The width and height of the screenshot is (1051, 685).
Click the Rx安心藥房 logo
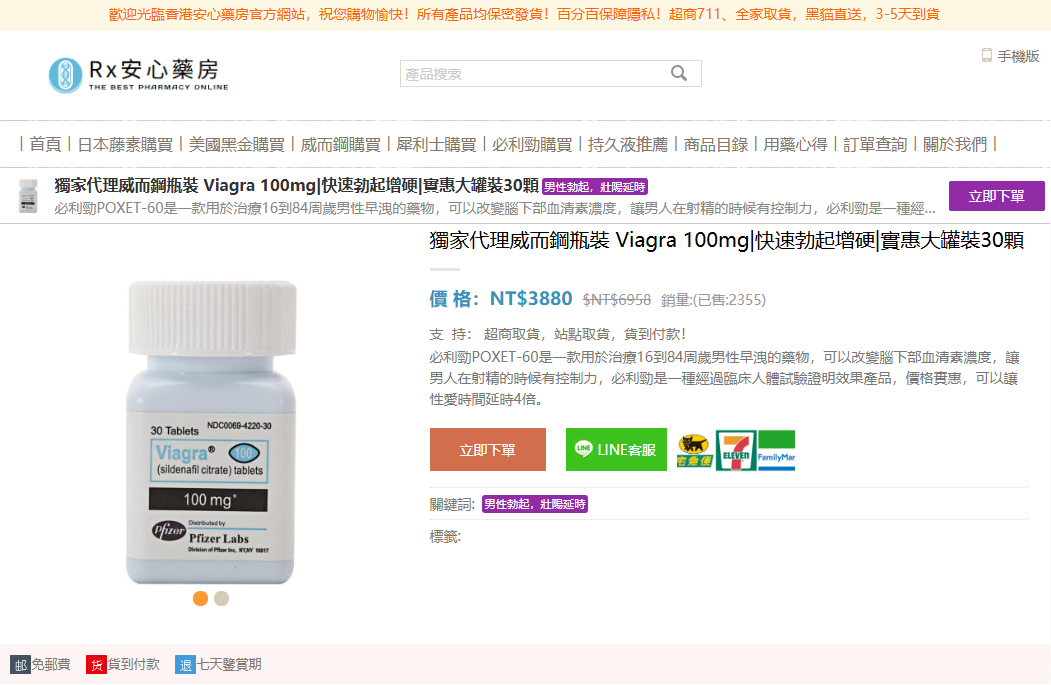[139, 74]
